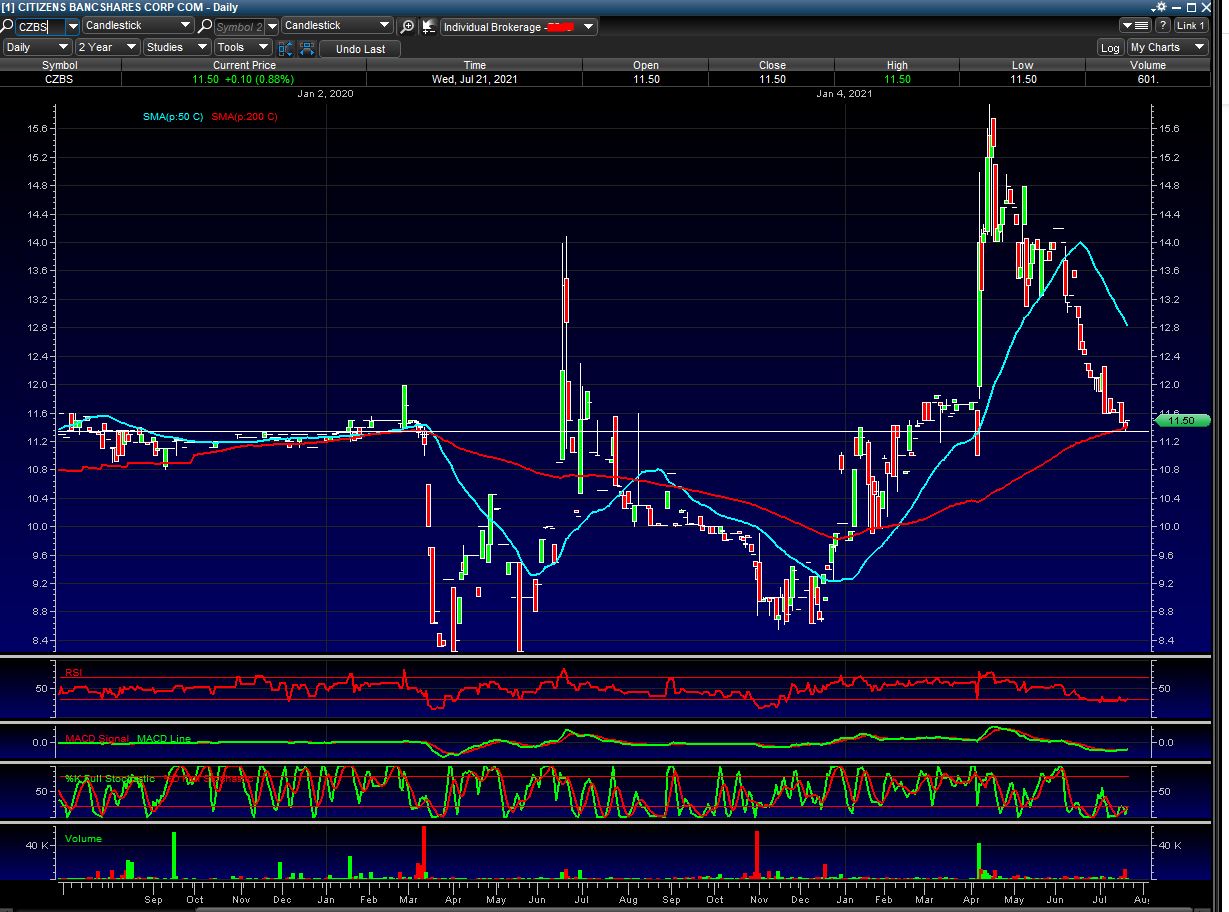Open the help question mark icon
This screenshot has height=912, width=1229.
pyautogui.click(x=1163, y=26)
